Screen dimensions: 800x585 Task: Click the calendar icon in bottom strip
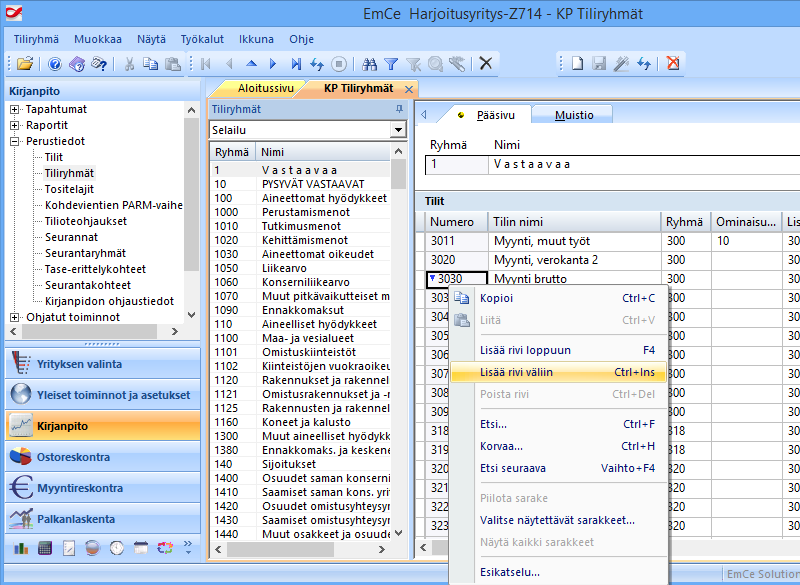pyautogui.click(x=141, y=548)
